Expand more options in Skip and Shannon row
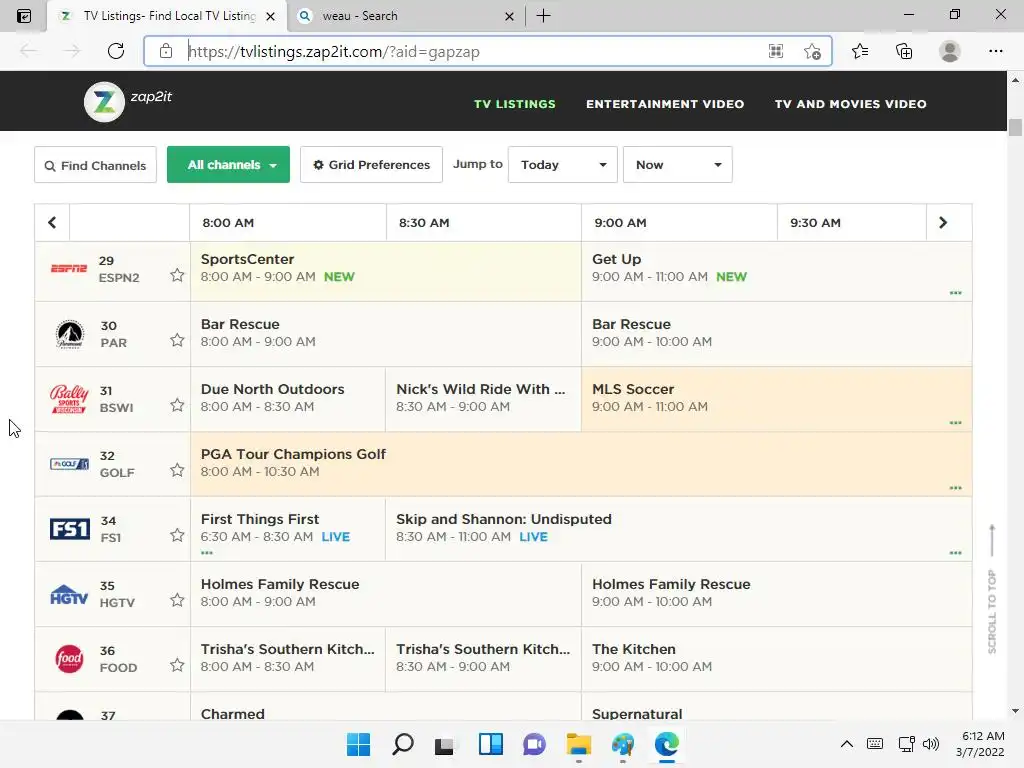The image size is (1024, 768). tap(955, 552)
